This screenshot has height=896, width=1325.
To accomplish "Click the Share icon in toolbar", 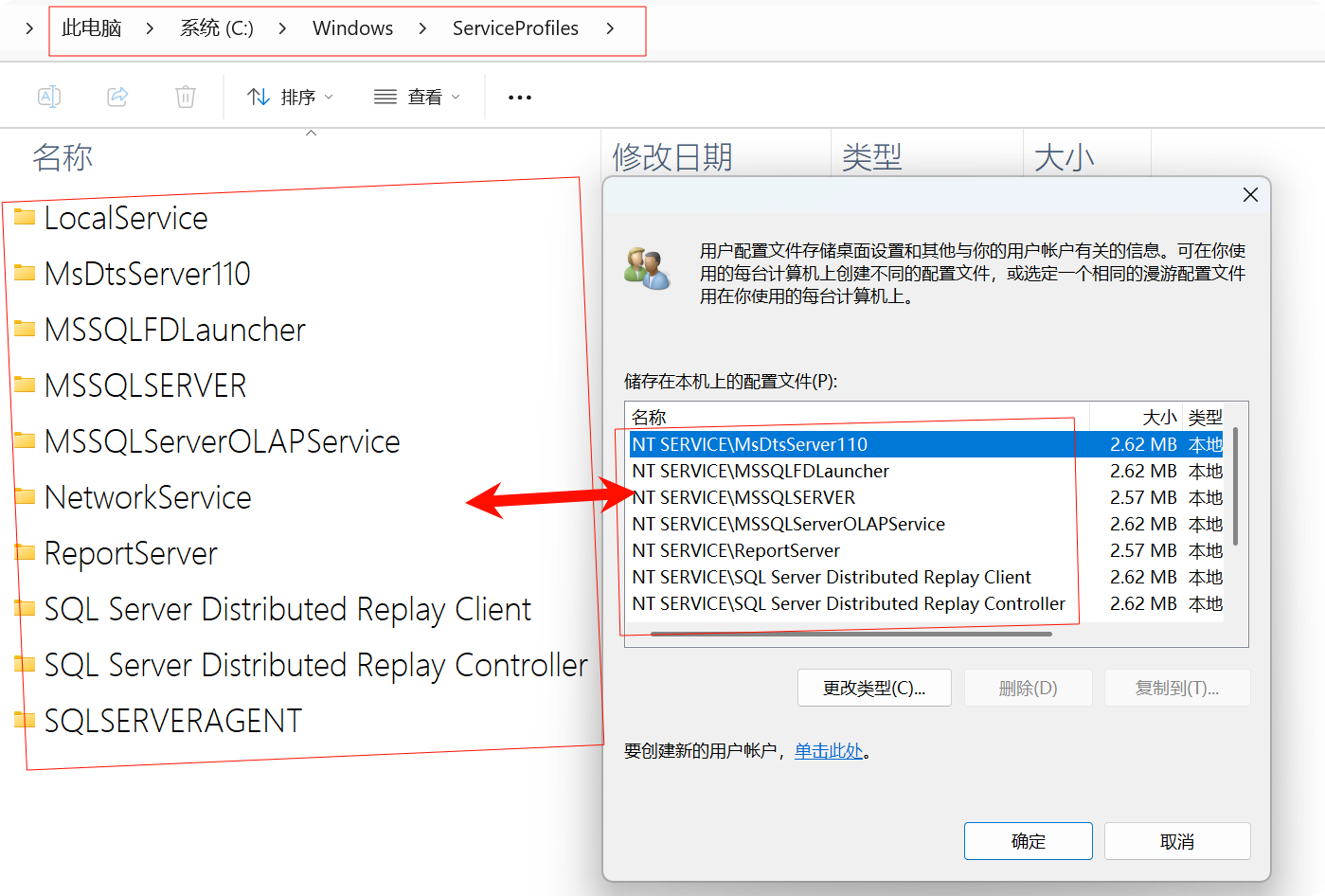I will [117, 97].
